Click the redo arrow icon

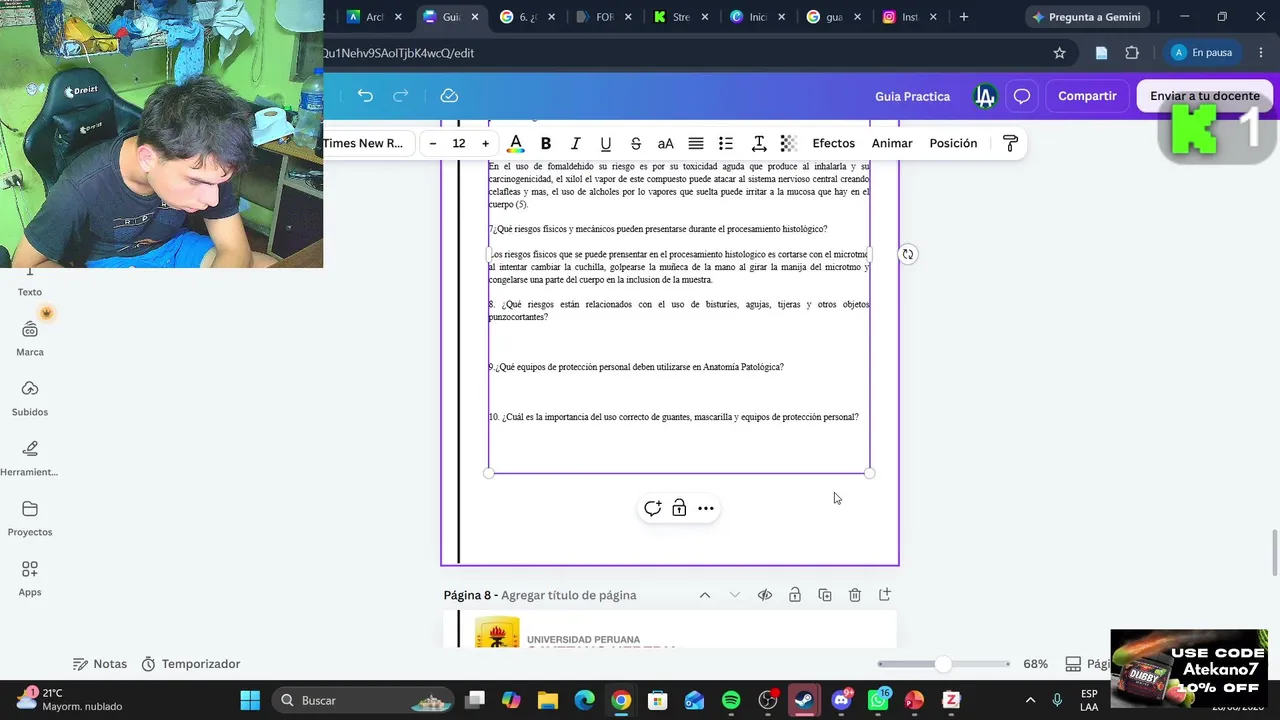click(x=401, y=96)
